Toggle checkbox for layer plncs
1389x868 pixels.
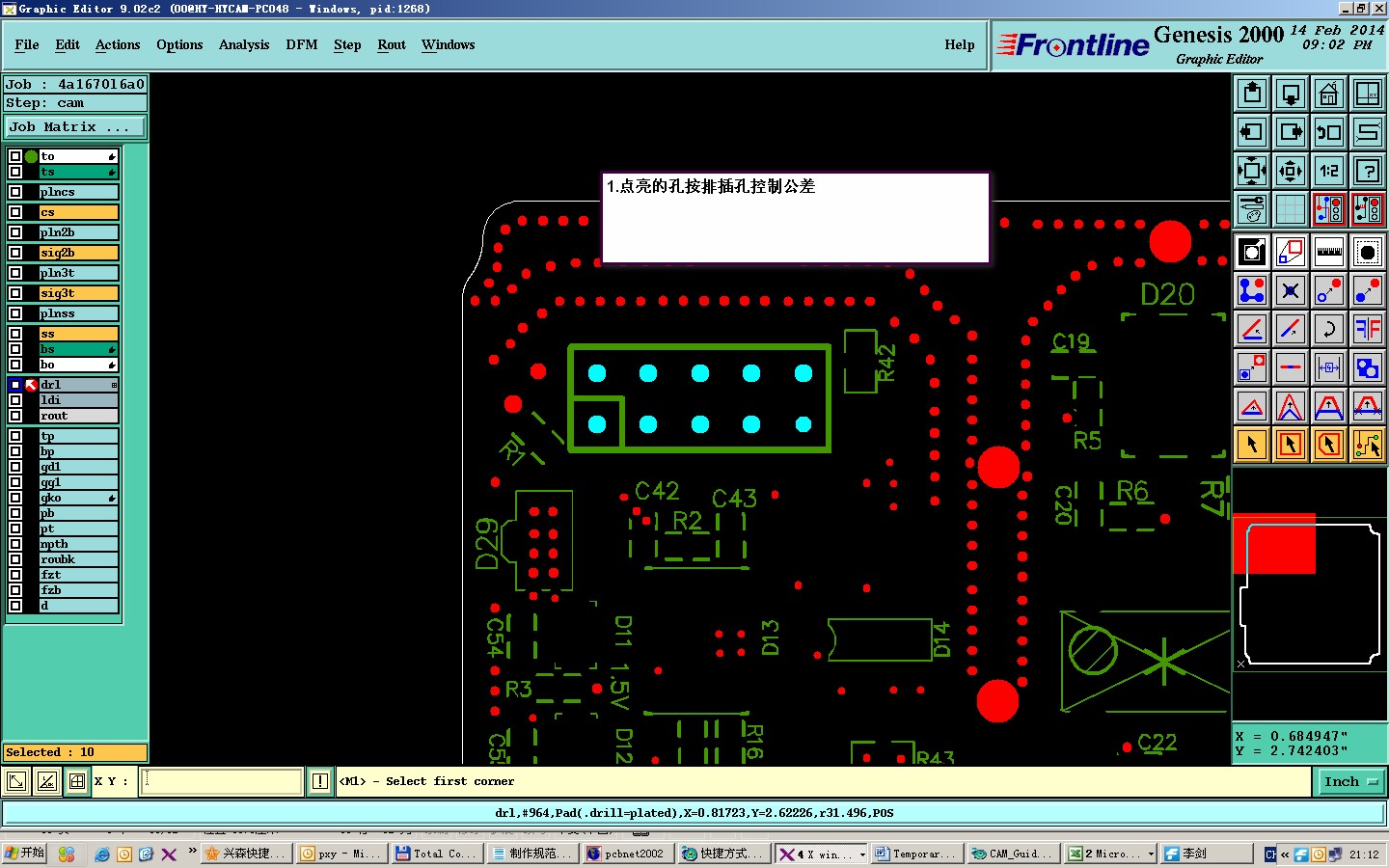pyautogui.click(x=15, y=192)
